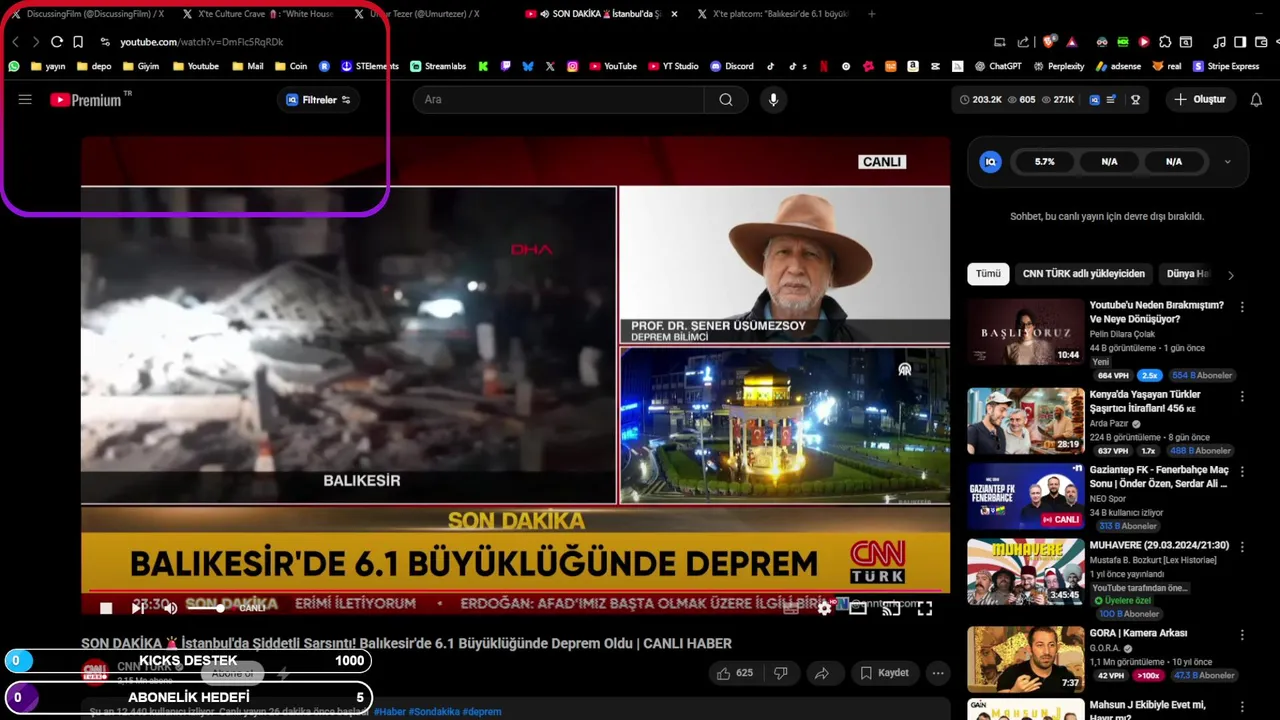Skip to the next video
Image resolution: width=1280 pixels, height=720 pixels.
tap(138, 608)
